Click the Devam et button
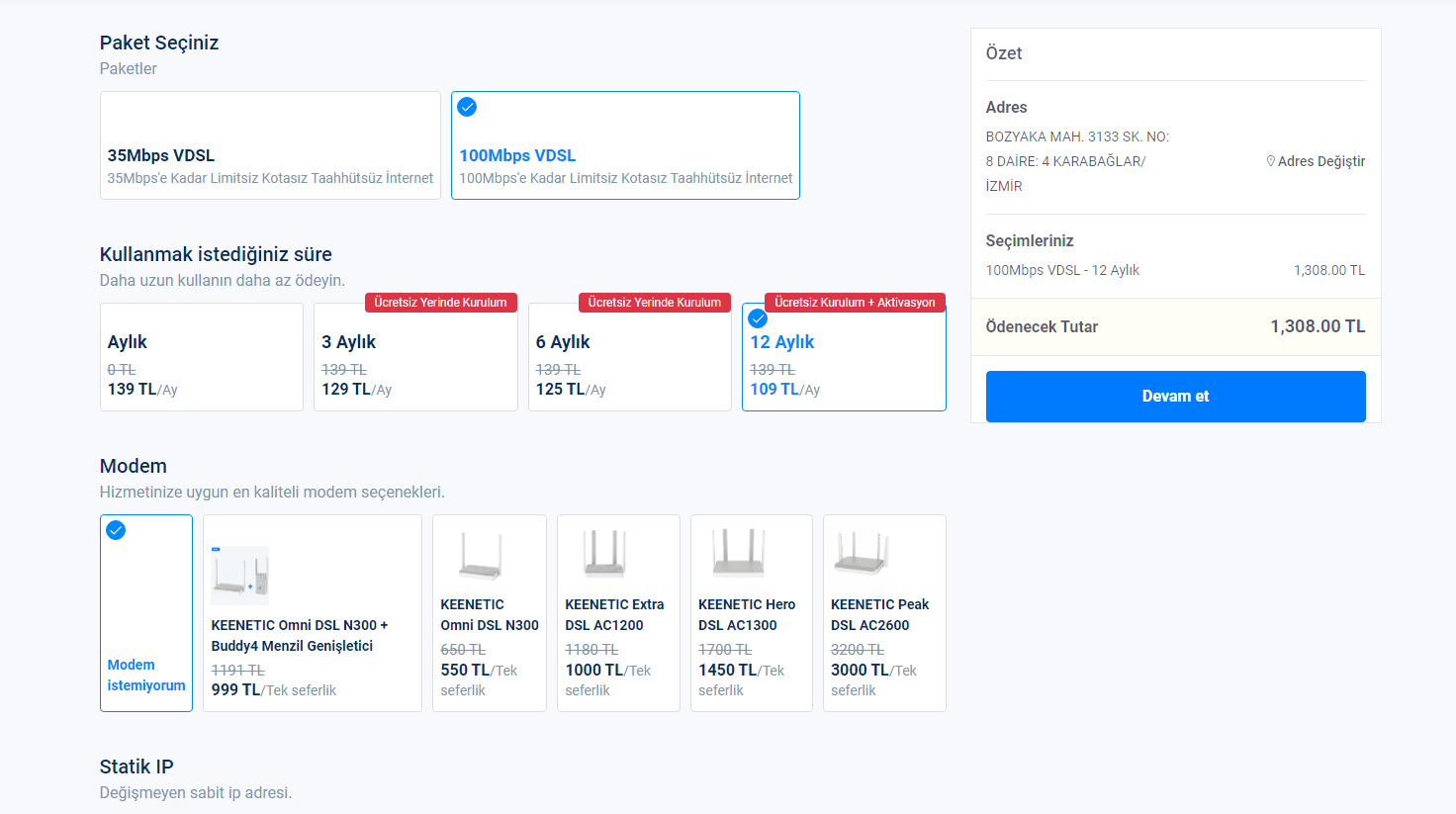This screenshot has height=814, width=1456. point(1176,397)
